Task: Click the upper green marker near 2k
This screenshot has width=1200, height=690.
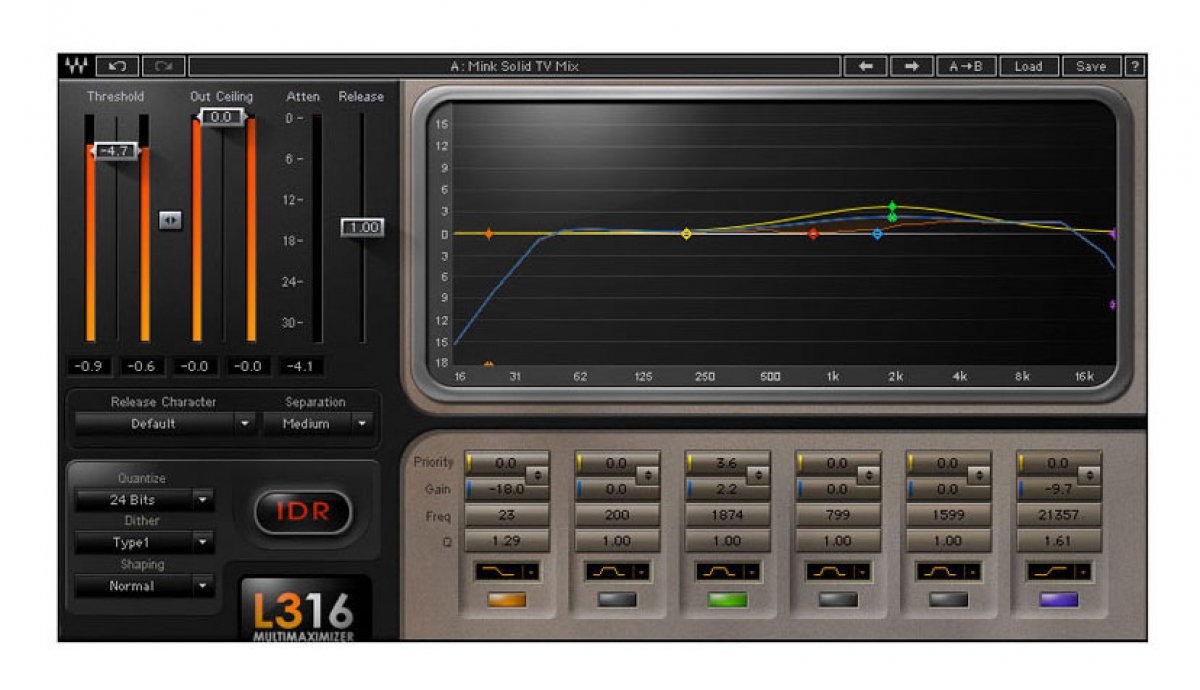Action: (x=892, y=206)
